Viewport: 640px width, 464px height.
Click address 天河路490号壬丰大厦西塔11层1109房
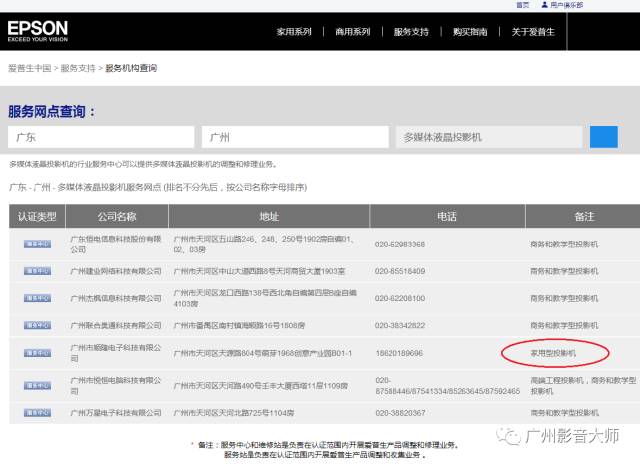(260, 386)
